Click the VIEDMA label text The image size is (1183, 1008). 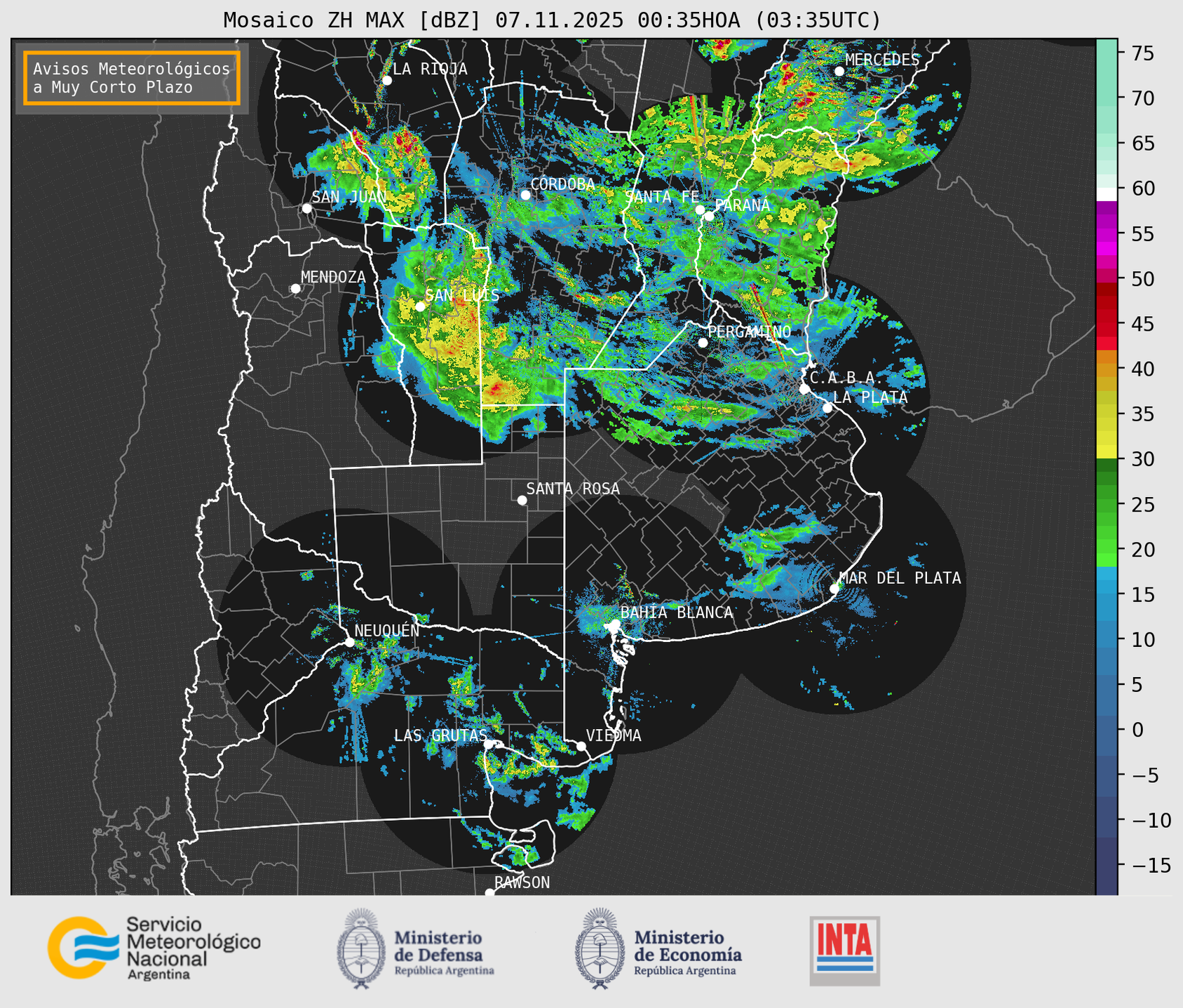coord(614,736)
